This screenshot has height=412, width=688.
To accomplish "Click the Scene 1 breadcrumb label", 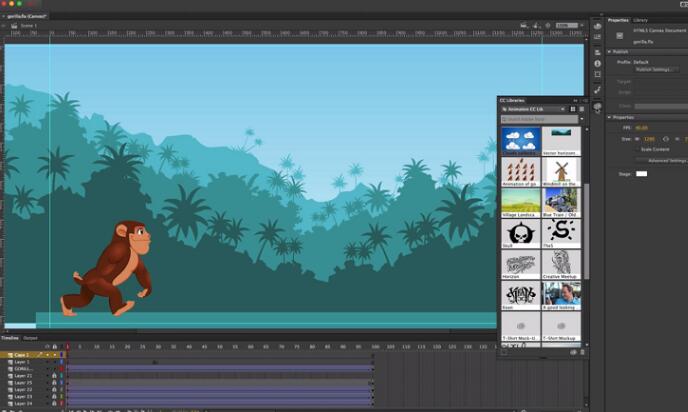I will click(x=29, y=25).
